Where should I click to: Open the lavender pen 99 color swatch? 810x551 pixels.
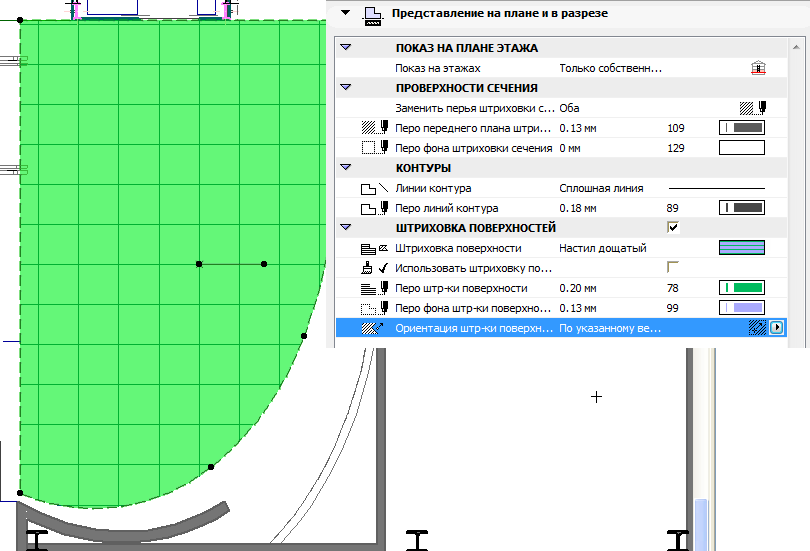pyautogui.click(x=742, y=308)
